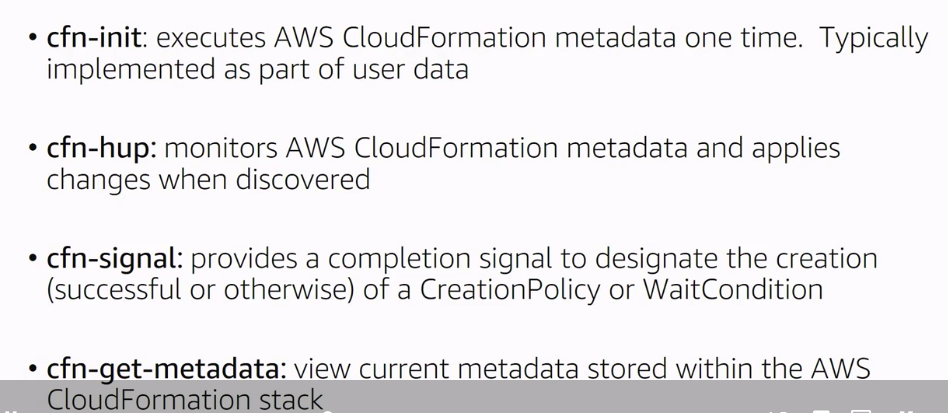Select the bold cfn-hup term
948x413 pixels.
(97, 148)
